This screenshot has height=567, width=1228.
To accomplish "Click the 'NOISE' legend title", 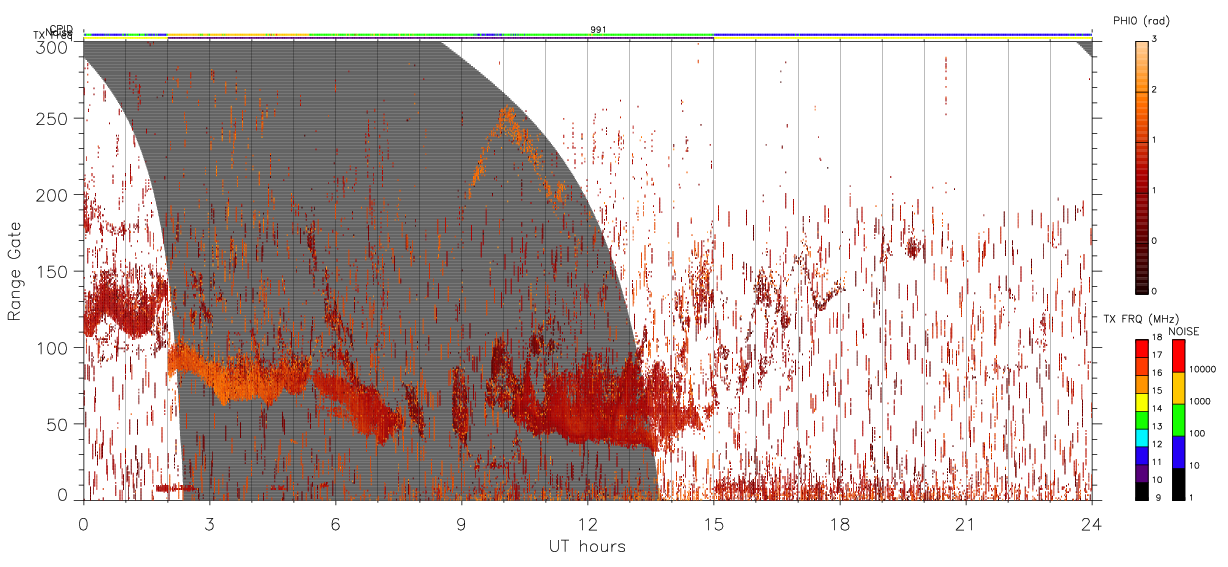I will pos(1184,331).
